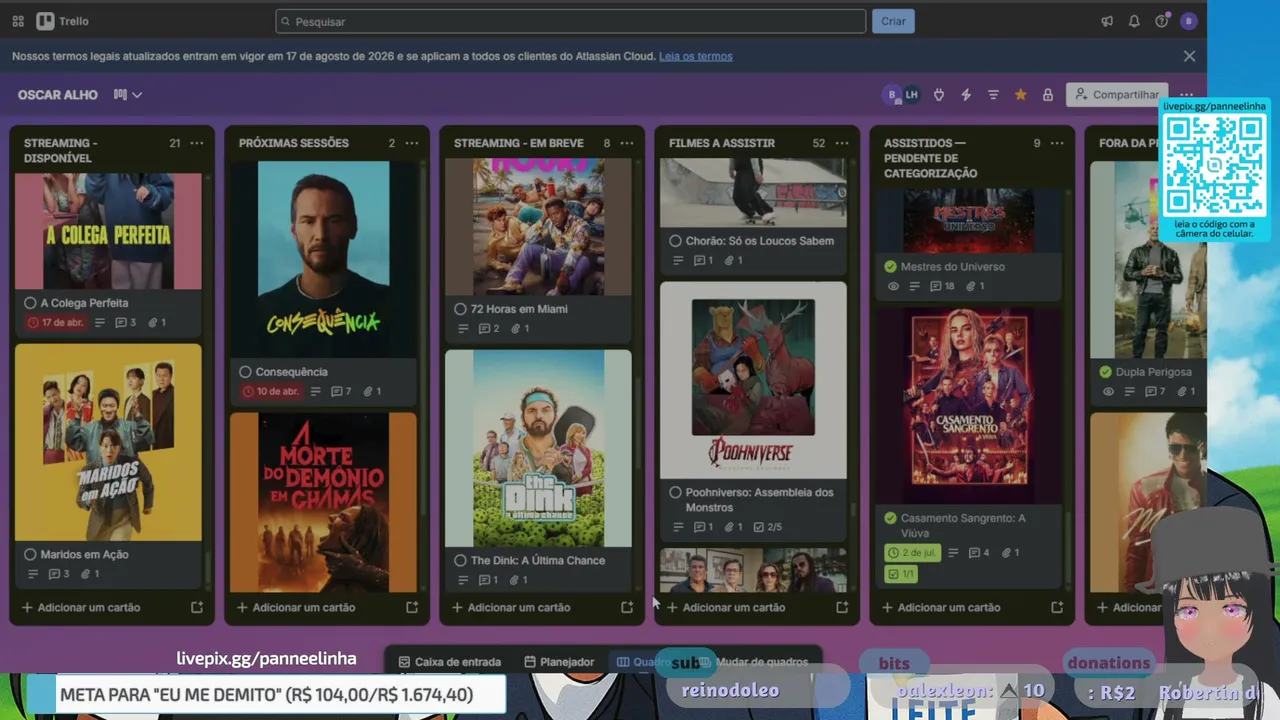
Task: Toggle watch eye on Dupla Perigosa card
Action: click(1108, 391)
